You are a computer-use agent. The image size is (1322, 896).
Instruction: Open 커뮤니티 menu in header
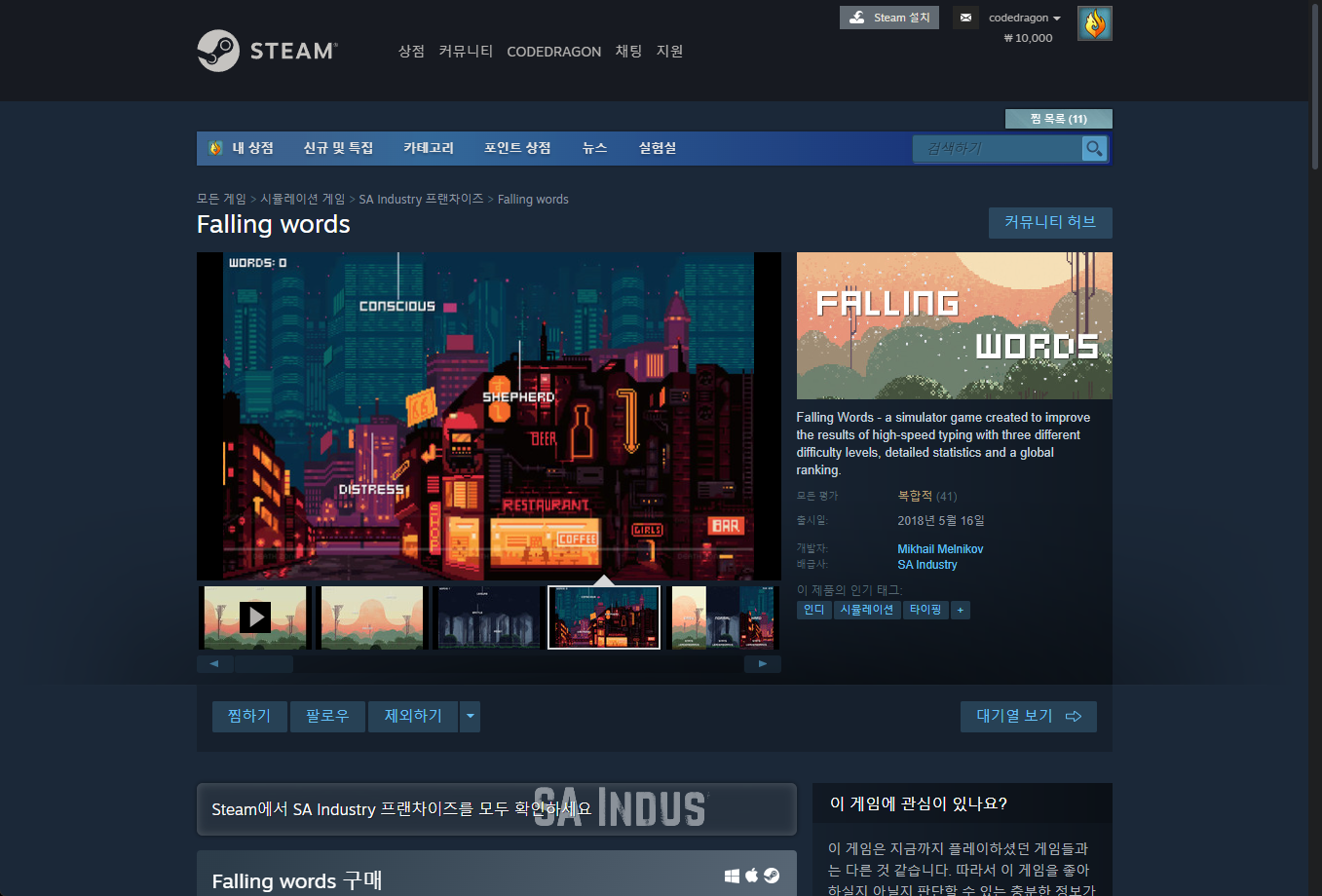[x=466, y=51]
